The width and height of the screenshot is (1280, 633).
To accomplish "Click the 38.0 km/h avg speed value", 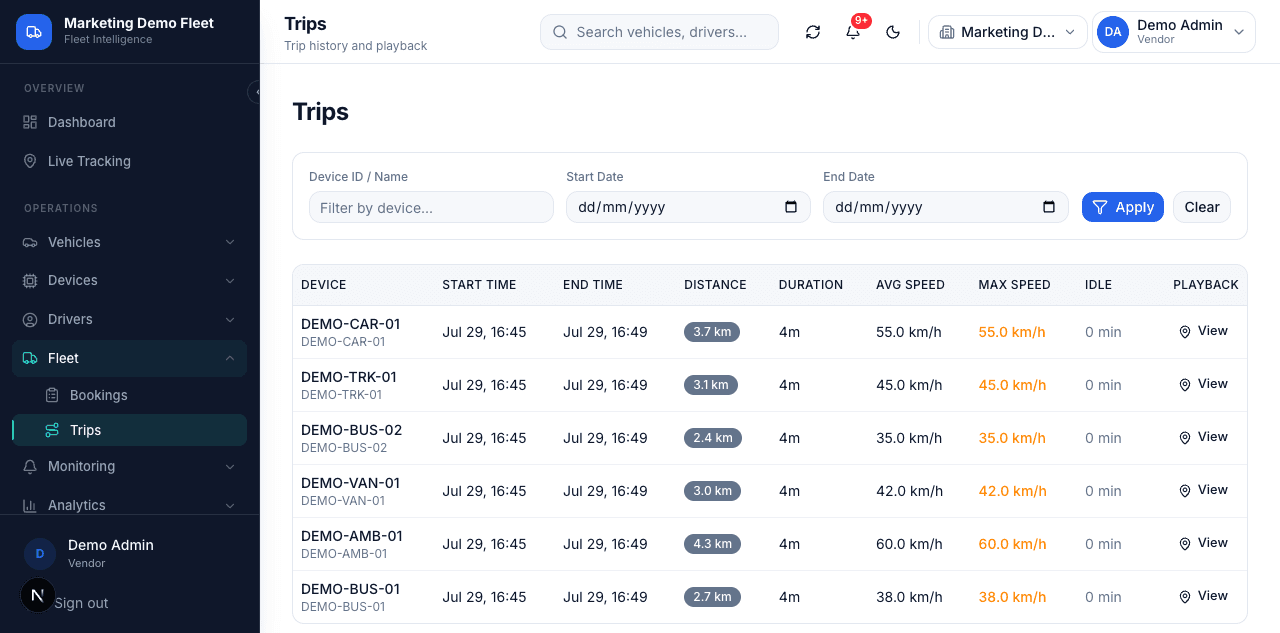I will point(909,597).
